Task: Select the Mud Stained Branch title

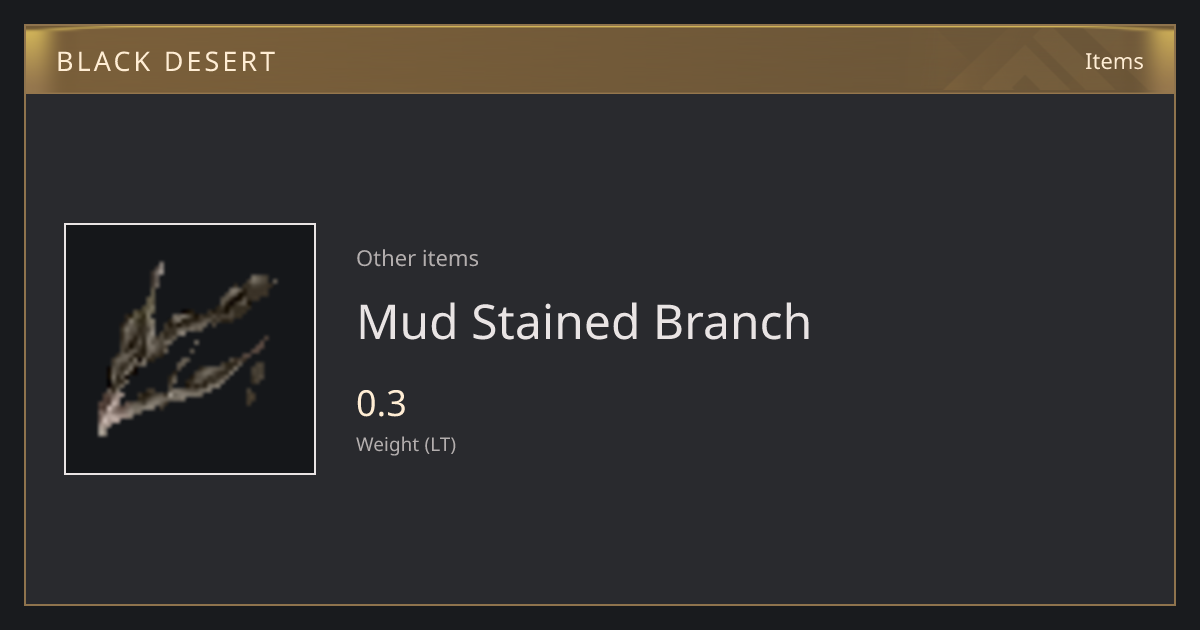Action: click(584, 322)
